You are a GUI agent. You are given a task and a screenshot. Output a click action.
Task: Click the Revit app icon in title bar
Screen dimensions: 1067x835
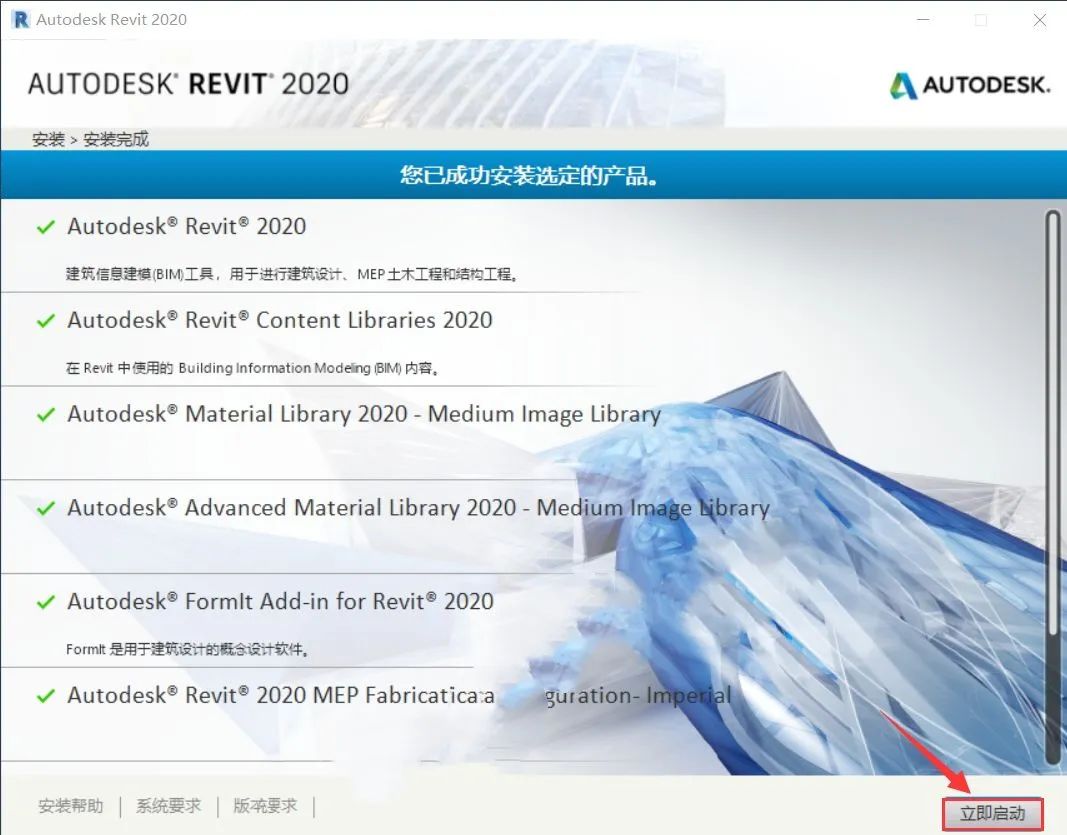pos(21,19)
